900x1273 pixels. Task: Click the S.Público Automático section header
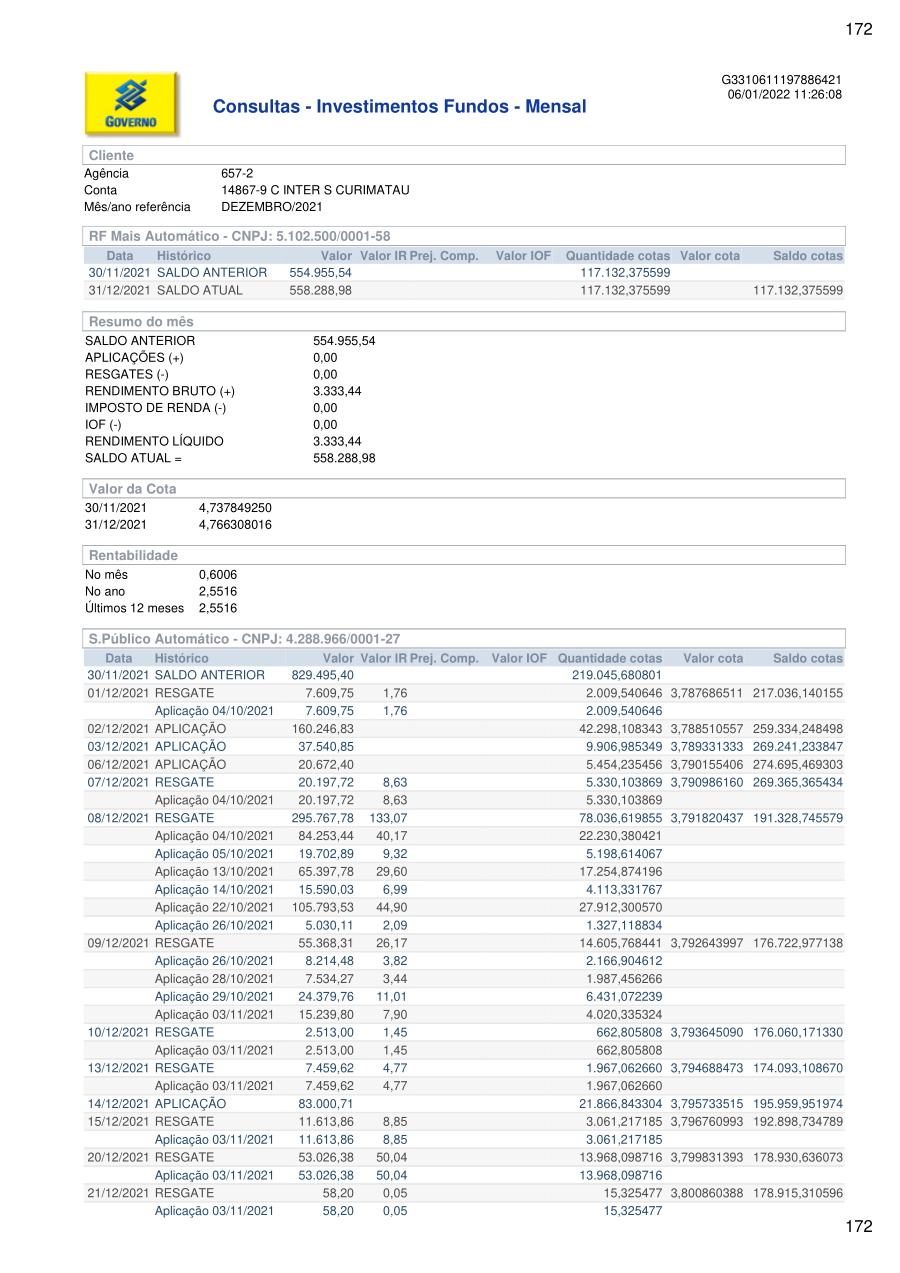pos(244,639)
